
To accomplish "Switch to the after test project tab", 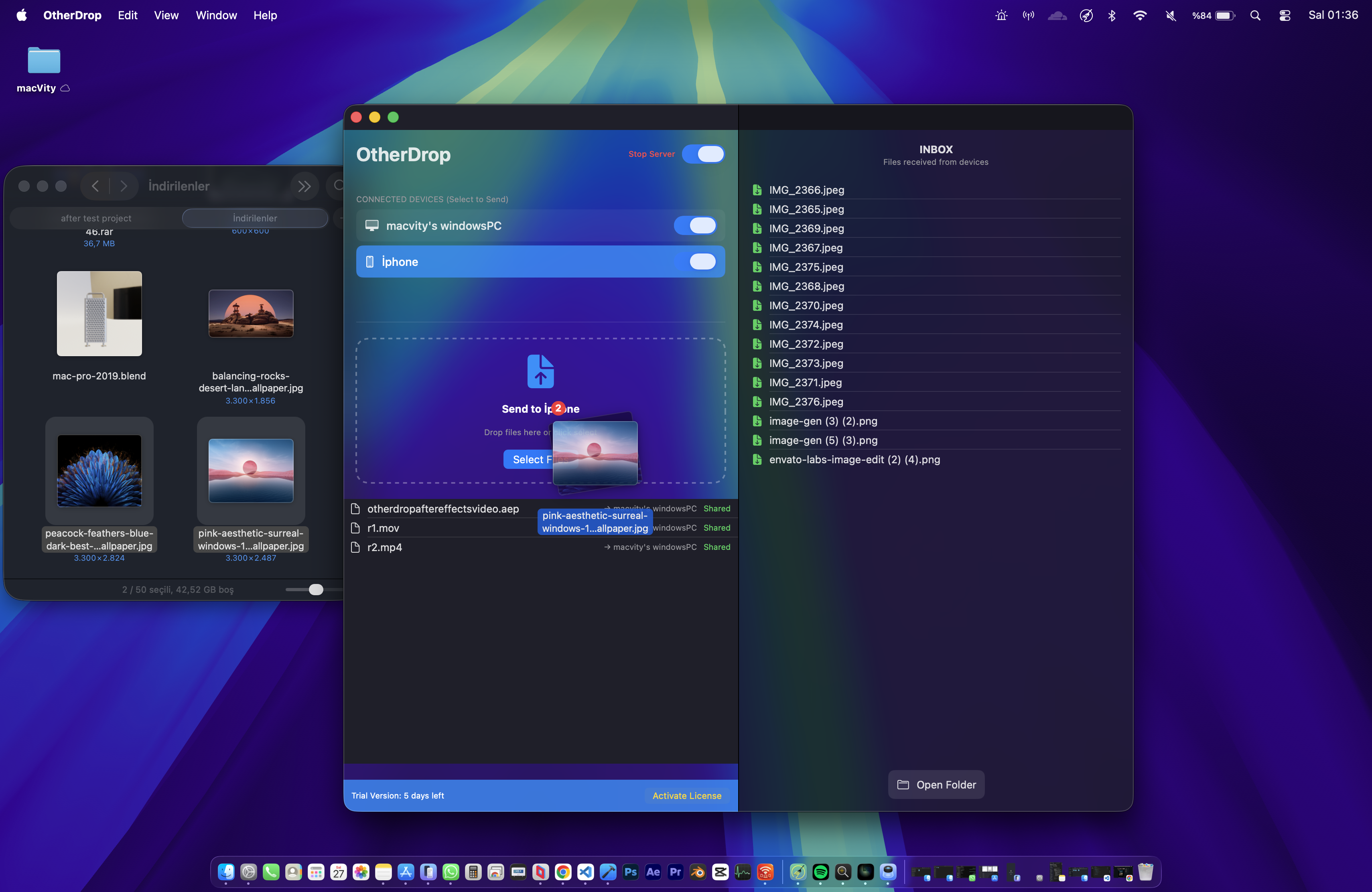I will [96, 218].
